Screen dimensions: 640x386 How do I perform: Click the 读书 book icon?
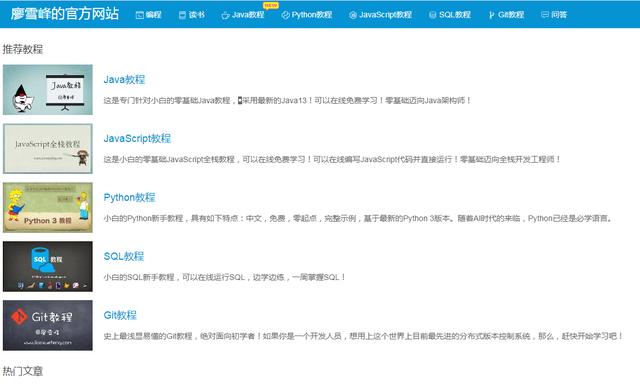point(182,15)
